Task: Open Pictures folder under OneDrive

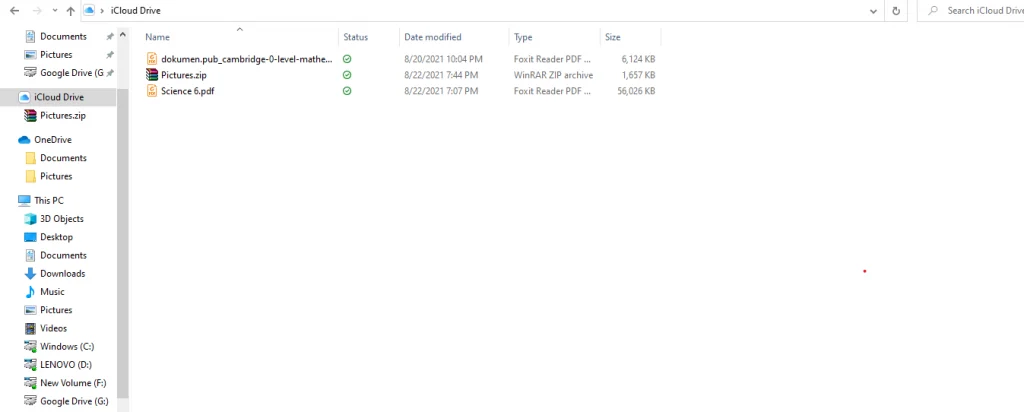Action: (x=56, y=176)
